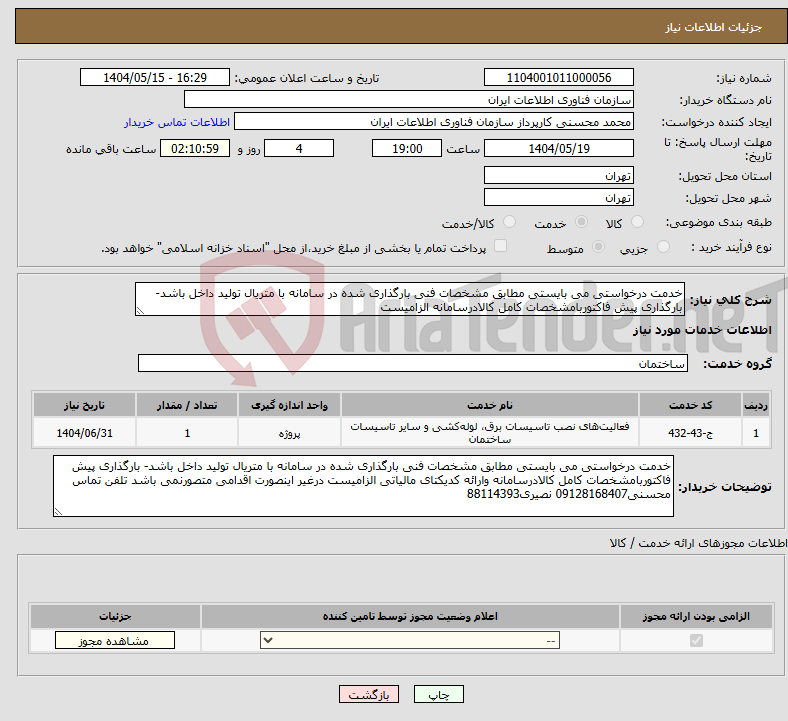The width and height of the screenshot is (788, 721).
Task: Toggle the اسناد خزانه اسلامی payment checkbox
Action: pos(500,246)
